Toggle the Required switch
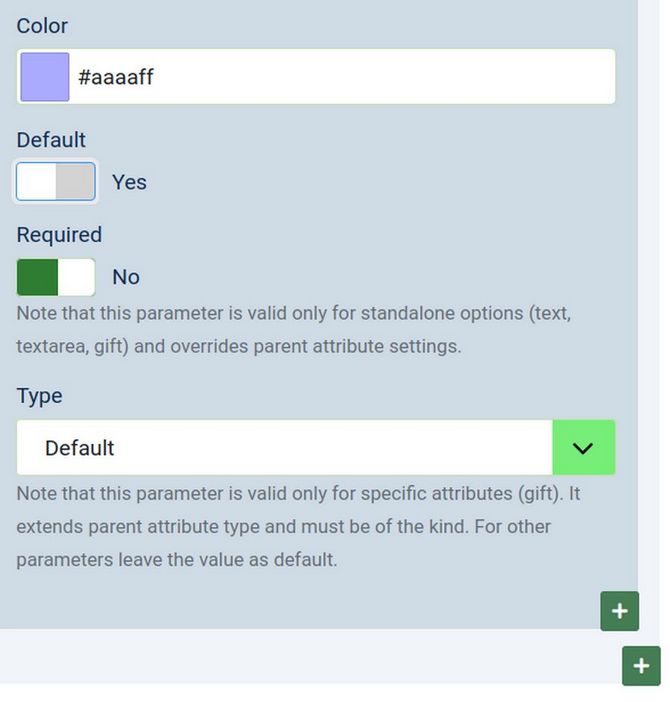Viewport: 670px width, 702px height. pos(56,277)
